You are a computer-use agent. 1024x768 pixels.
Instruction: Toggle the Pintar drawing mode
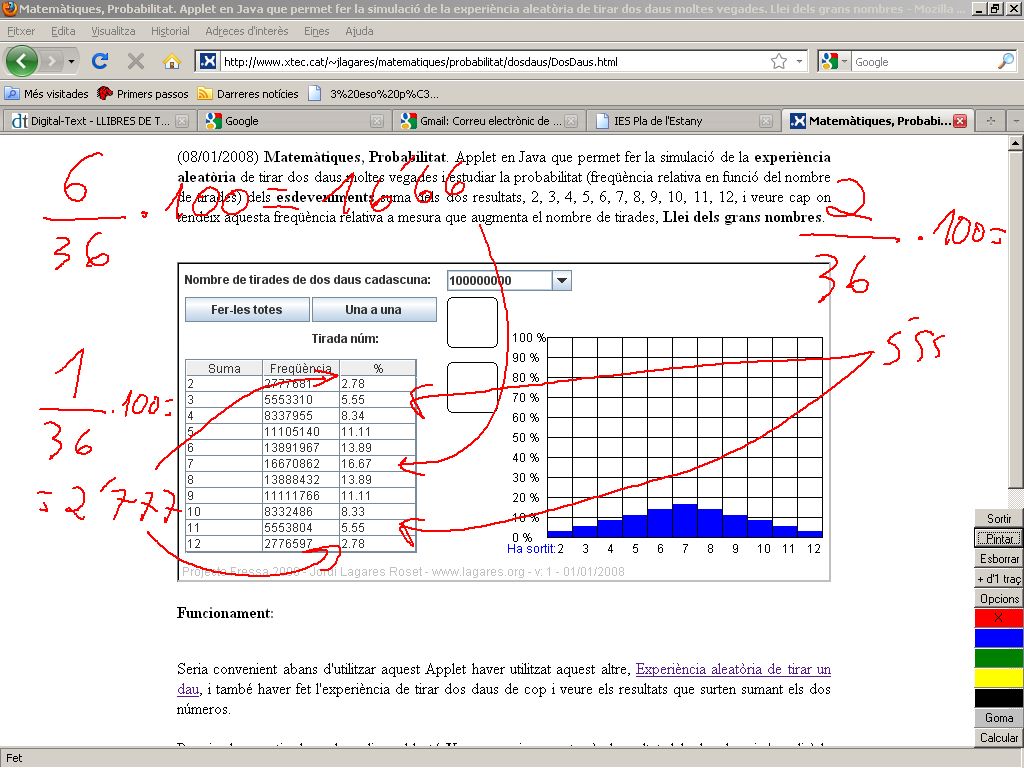(x=998, y=538)
